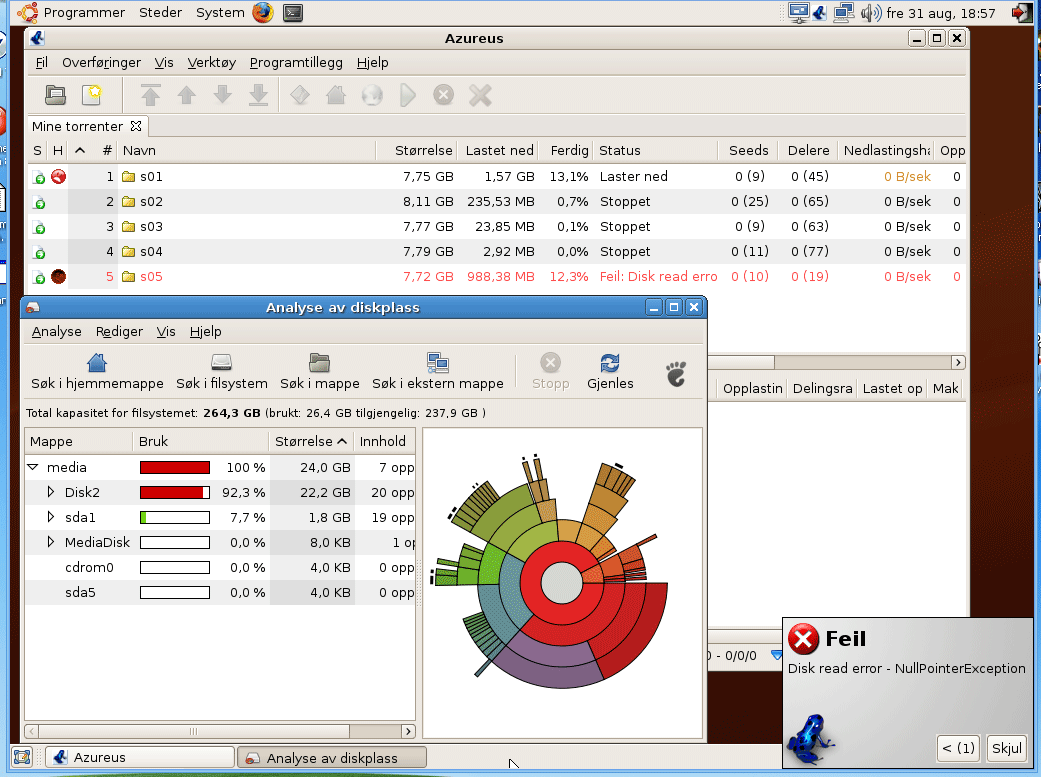Click the show desktop icon in bottom panel
This screenshot has width=1041, height=777.
click(x=22, y=757)
